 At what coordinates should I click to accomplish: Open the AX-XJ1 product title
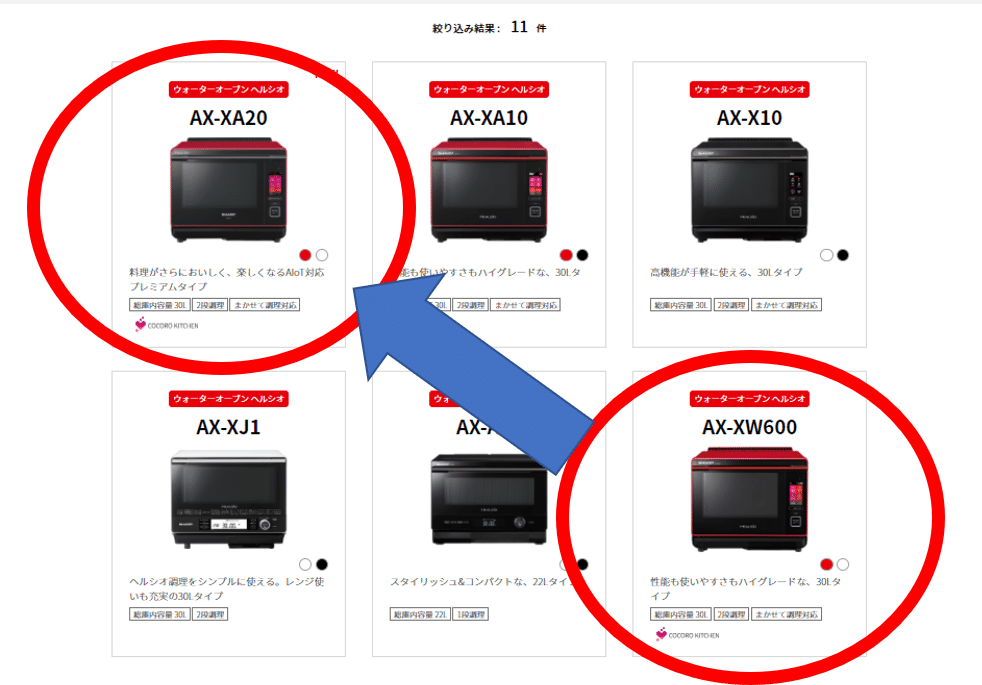coord(229,427)
